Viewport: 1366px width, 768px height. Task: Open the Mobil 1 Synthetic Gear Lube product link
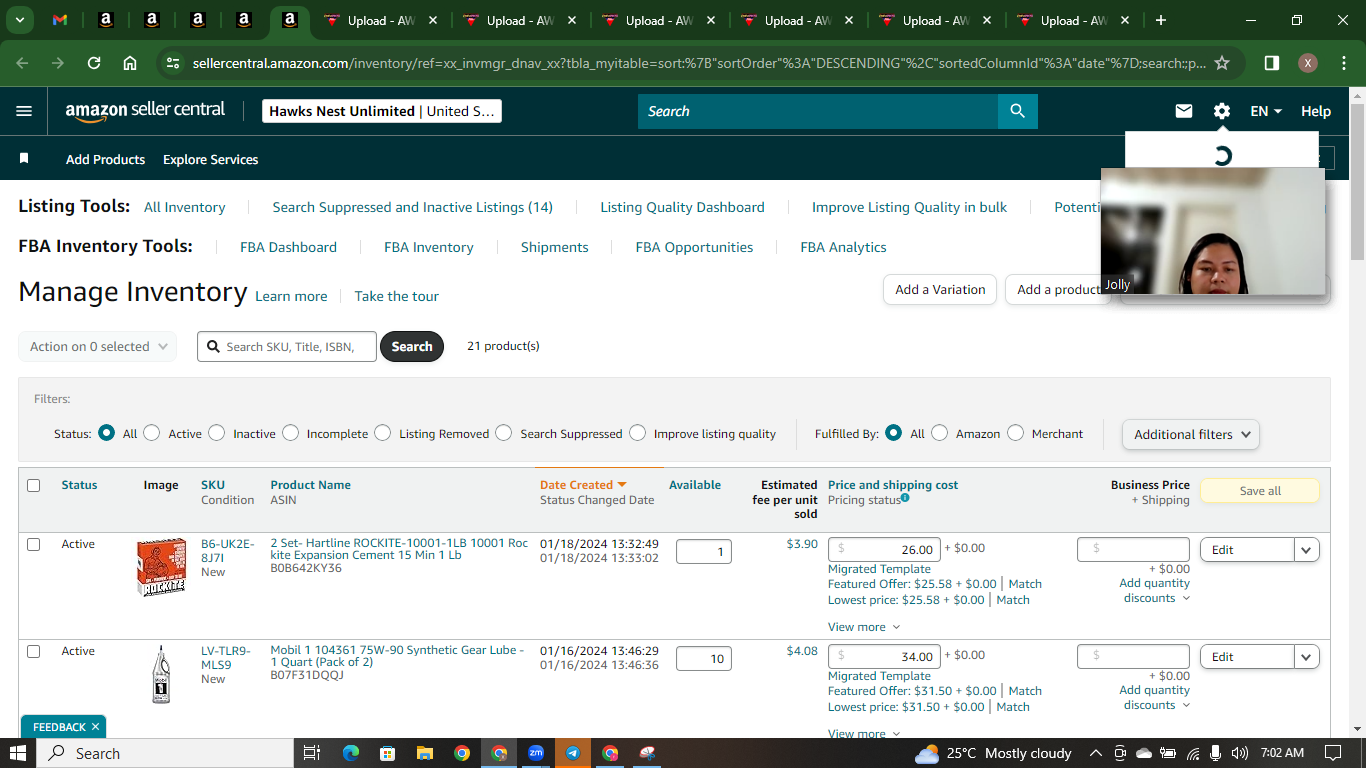pos(397,656)
